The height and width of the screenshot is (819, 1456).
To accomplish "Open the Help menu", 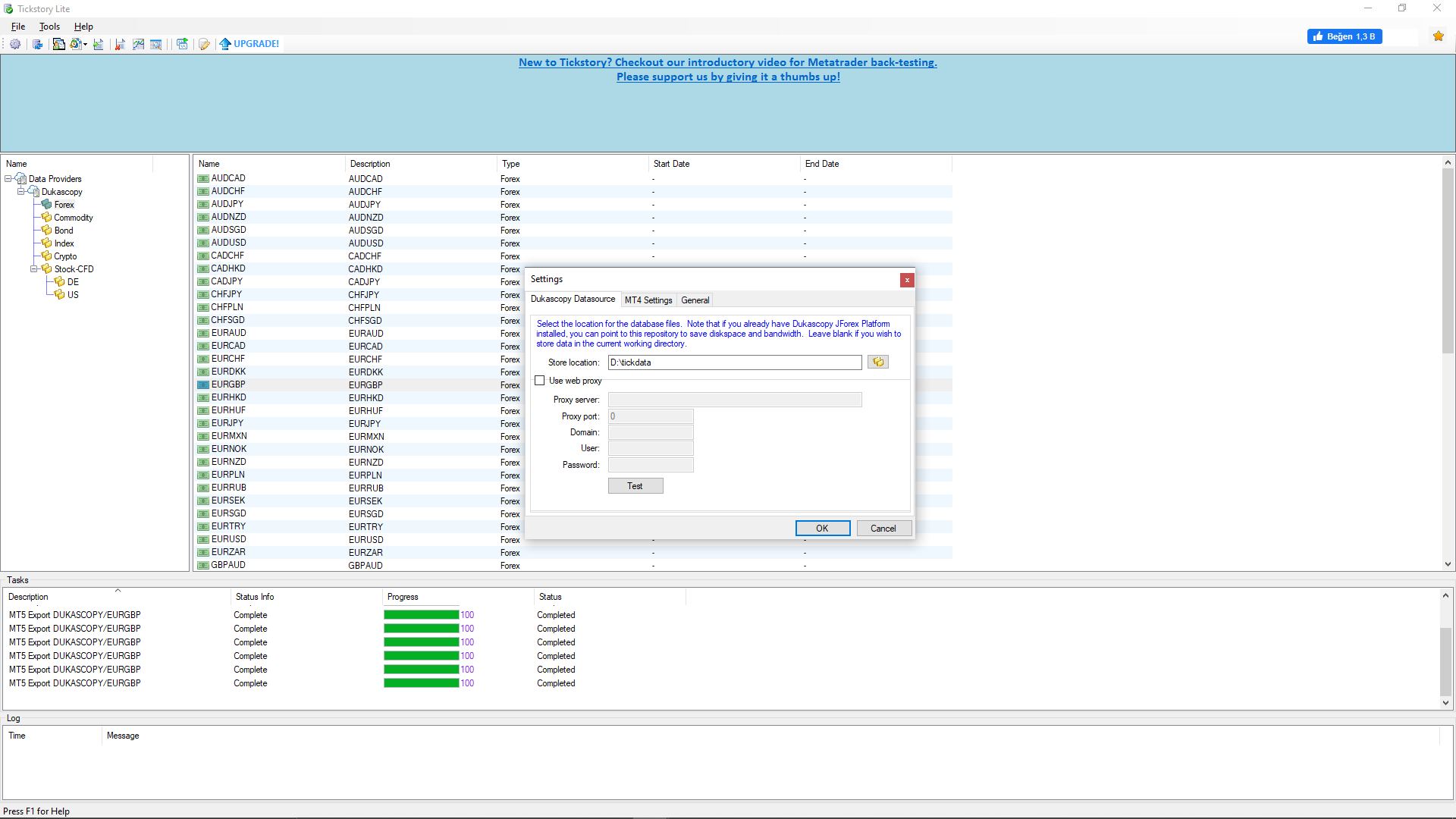I will coord(83,27).
